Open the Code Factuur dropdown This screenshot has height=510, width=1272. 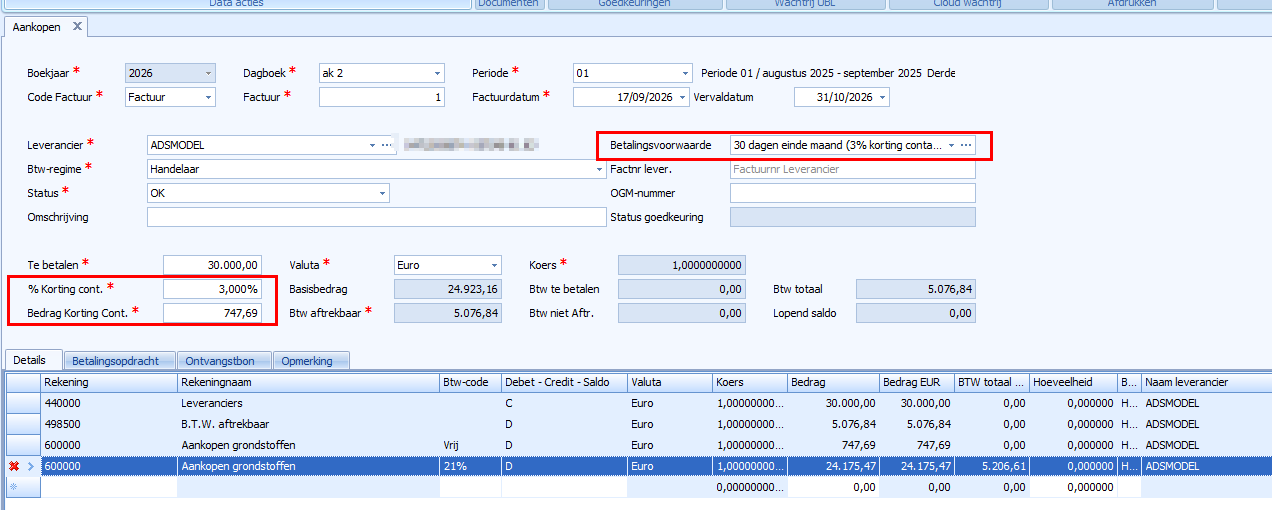[x=208, y=97]
